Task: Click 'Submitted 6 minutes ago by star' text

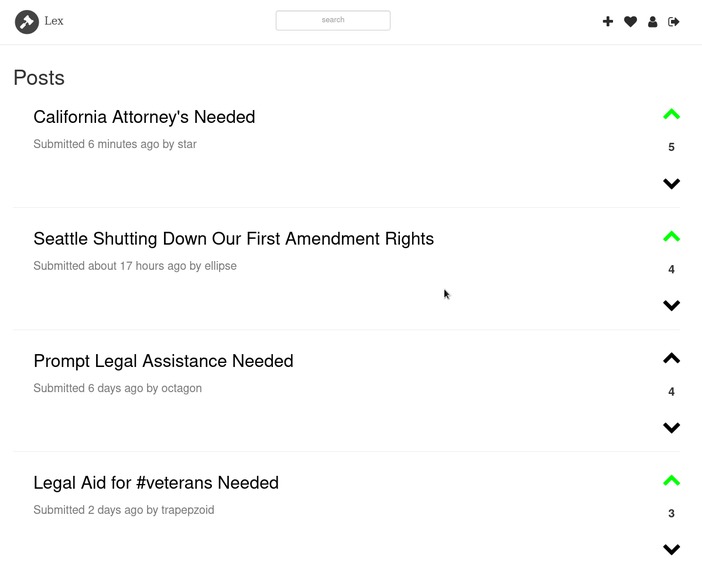Action: click(115, 144)
